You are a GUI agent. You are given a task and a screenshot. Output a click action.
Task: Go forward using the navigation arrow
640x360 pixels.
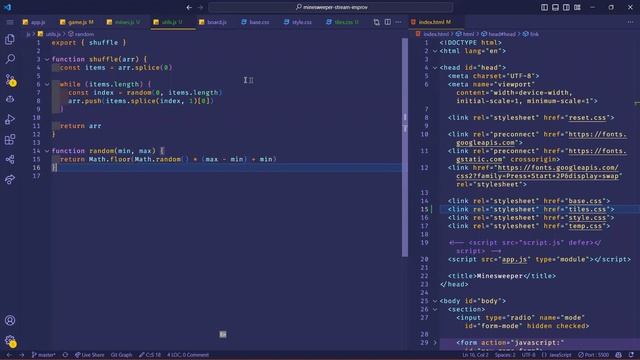point(200,7)
